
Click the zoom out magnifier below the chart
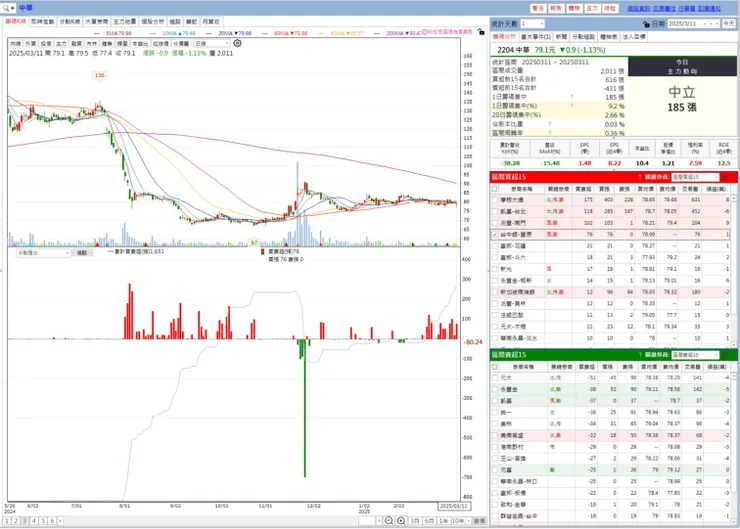[389, 521]
